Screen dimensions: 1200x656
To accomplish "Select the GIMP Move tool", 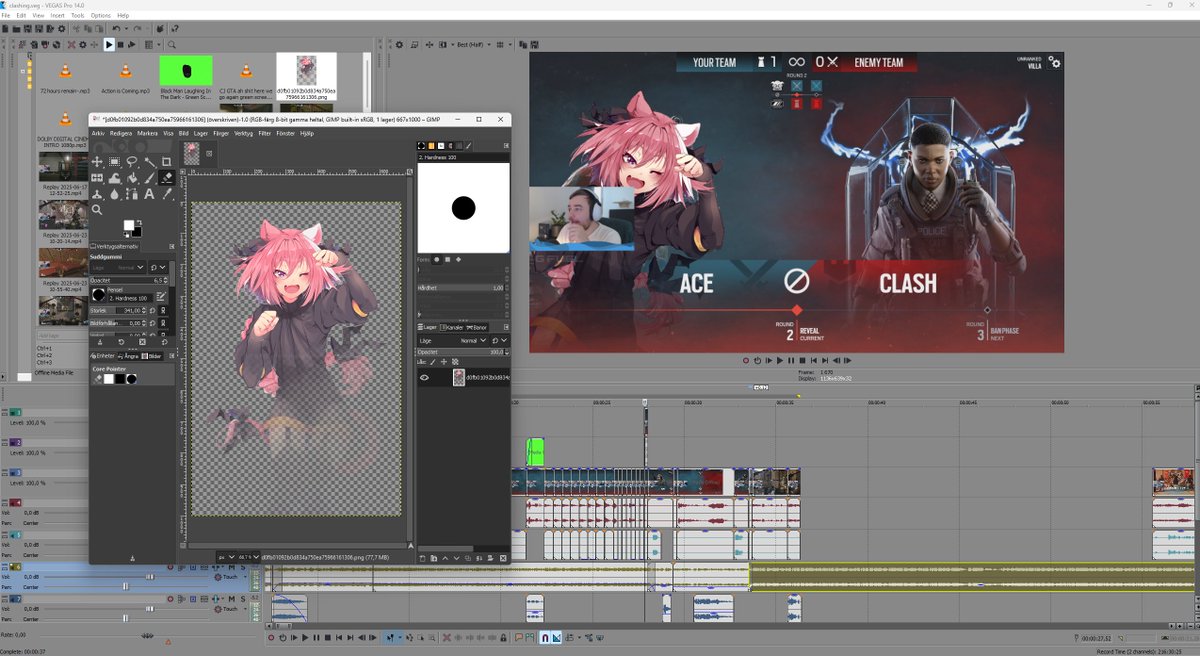I will point(97,161).
